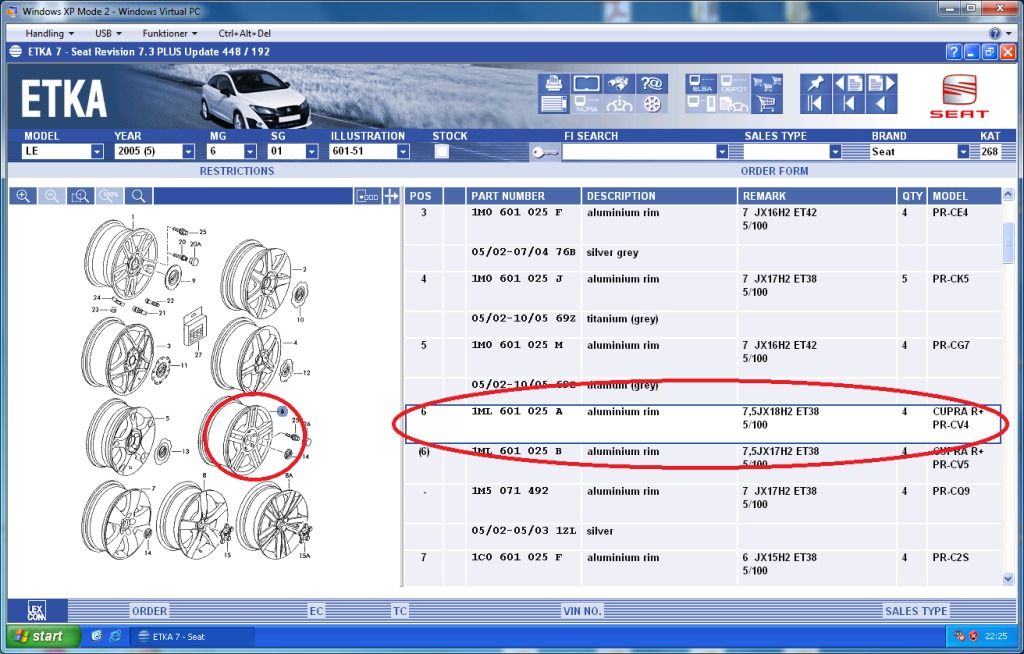Click the Ctrl+Alt+Del menu item
This screenshot has height=654, width=1024.
(x=244, y=33)
